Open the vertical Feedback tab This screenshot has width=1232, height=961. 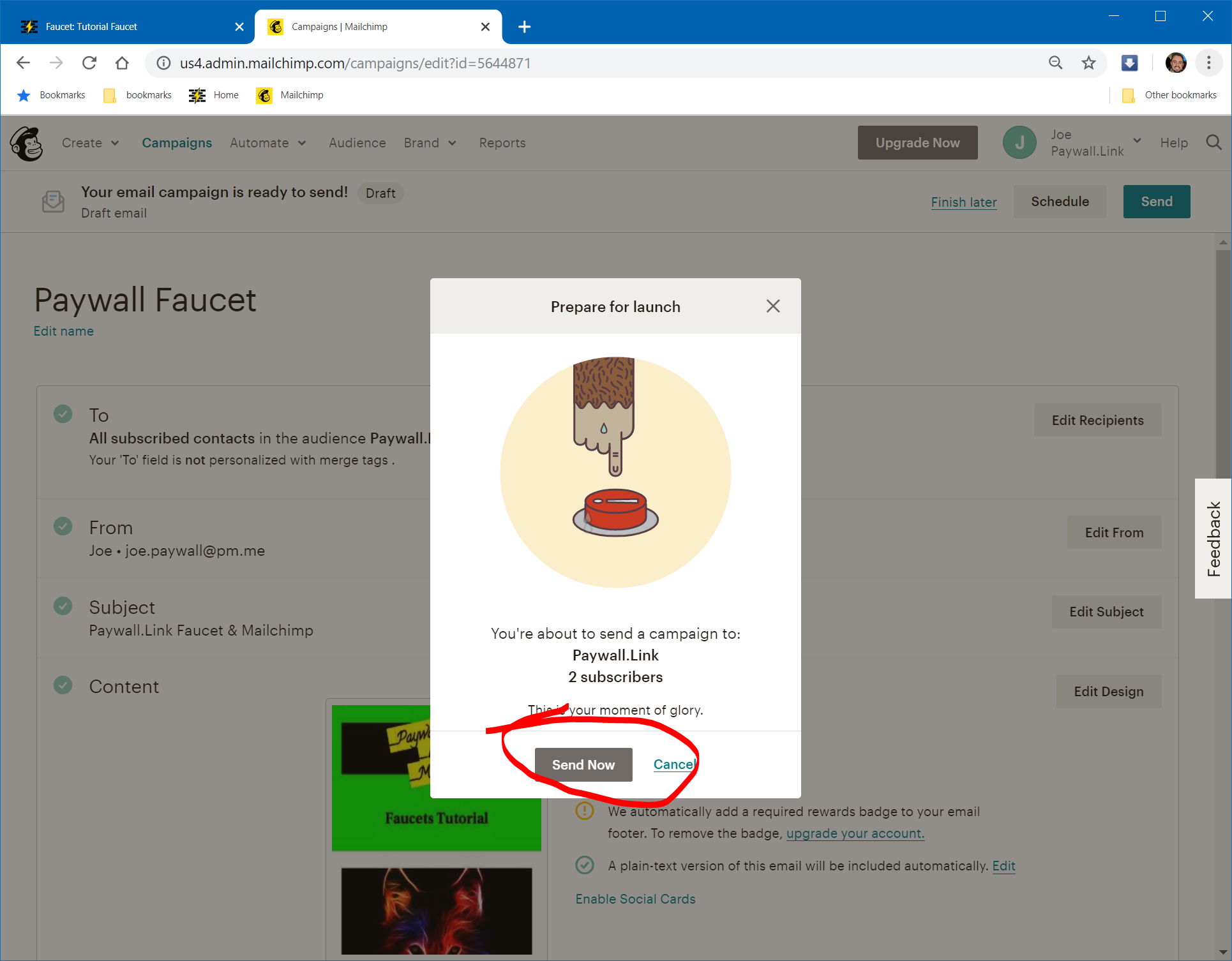[x=1213, y=539]
